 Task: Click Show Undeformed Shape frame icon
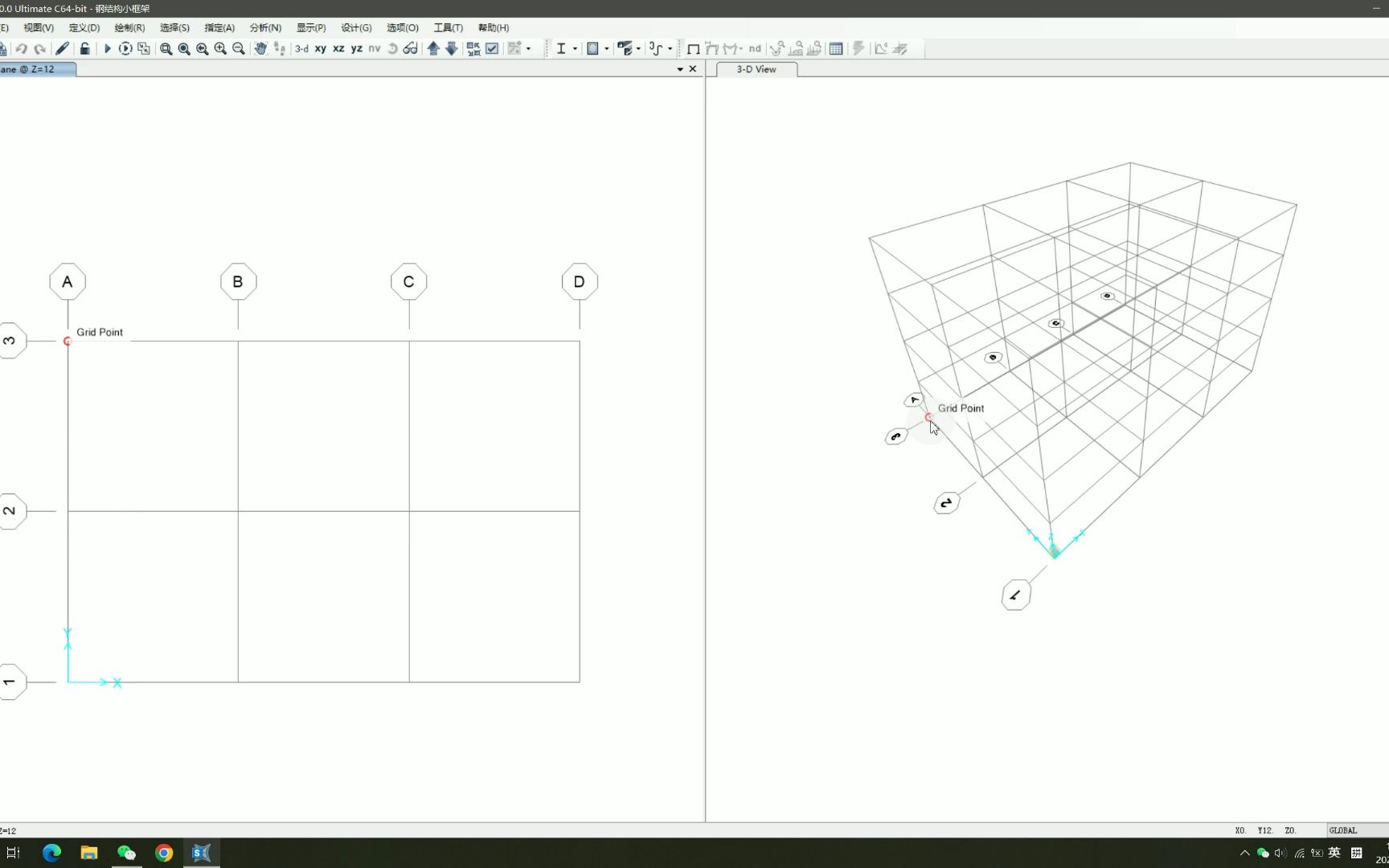click(693, 49)
